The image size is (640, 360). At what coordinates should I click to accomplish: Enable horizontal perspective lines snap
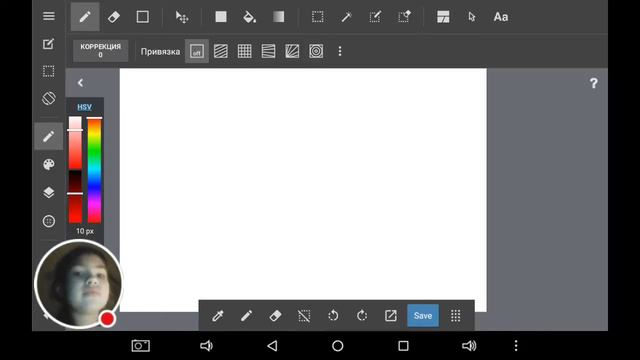(268, 51)
